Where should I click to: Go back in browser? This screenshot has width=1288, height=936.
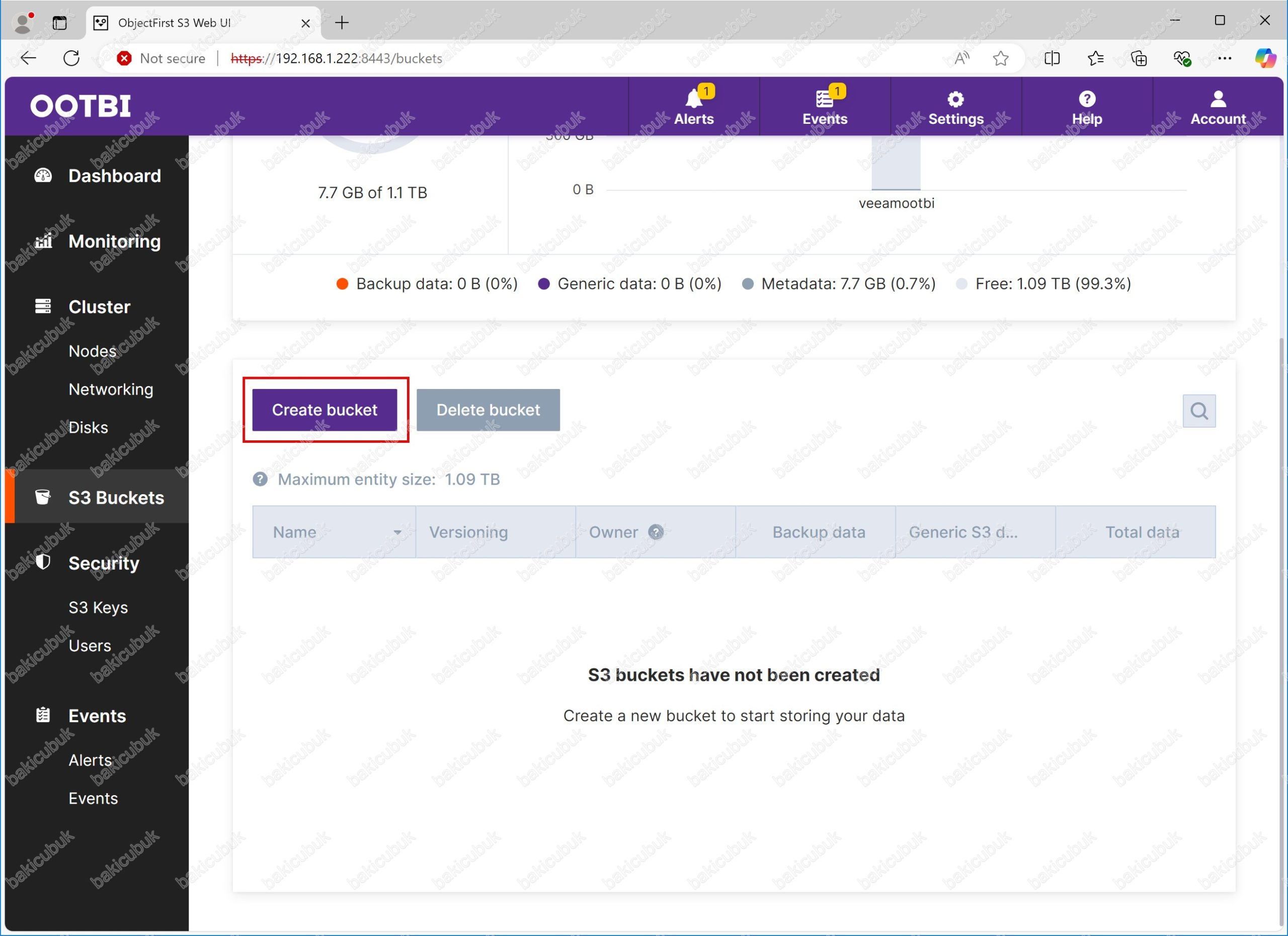coord(28,58)
